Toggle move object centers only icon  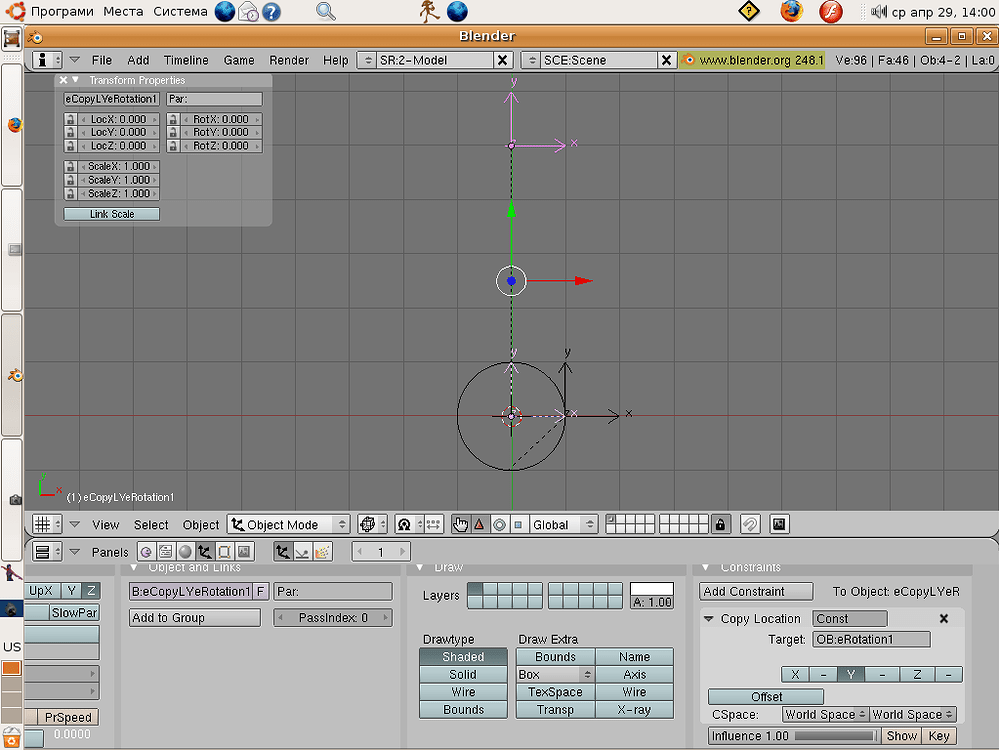coord(434,524)
